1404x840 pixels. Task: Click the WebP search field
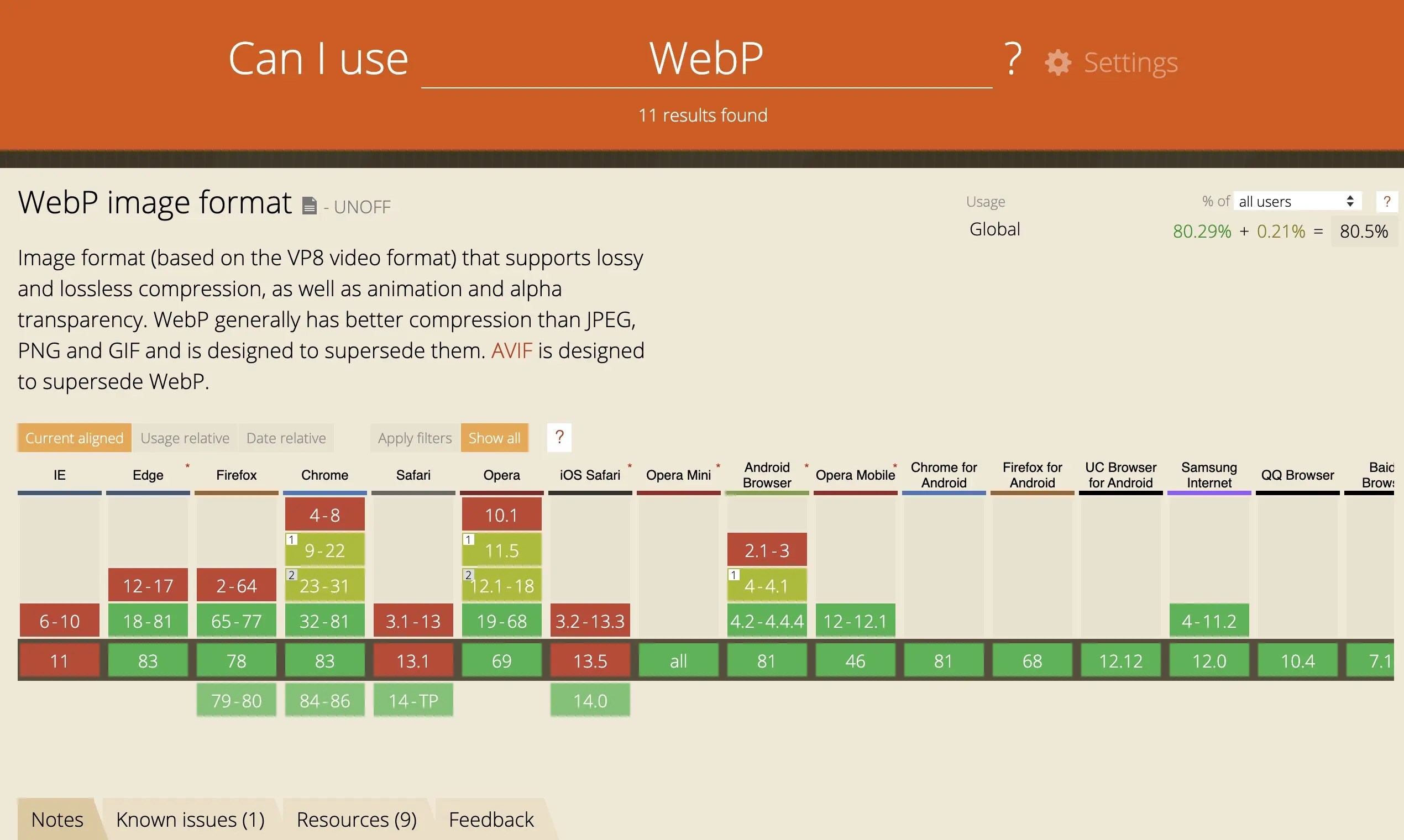coord(706,59)
